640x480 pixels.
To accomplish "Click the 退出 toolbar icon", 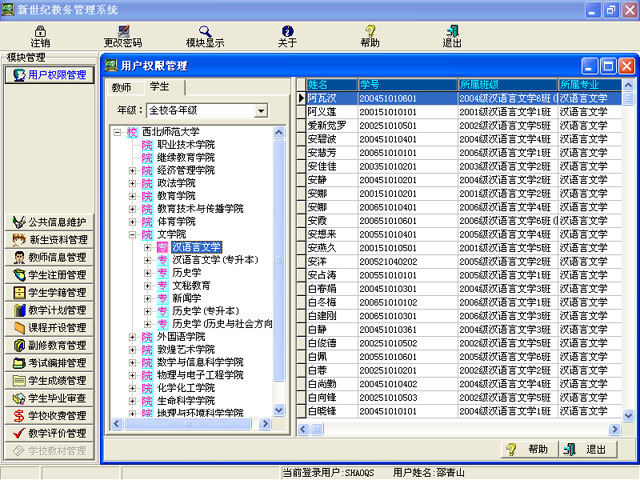I will click(x=452, y=31).
